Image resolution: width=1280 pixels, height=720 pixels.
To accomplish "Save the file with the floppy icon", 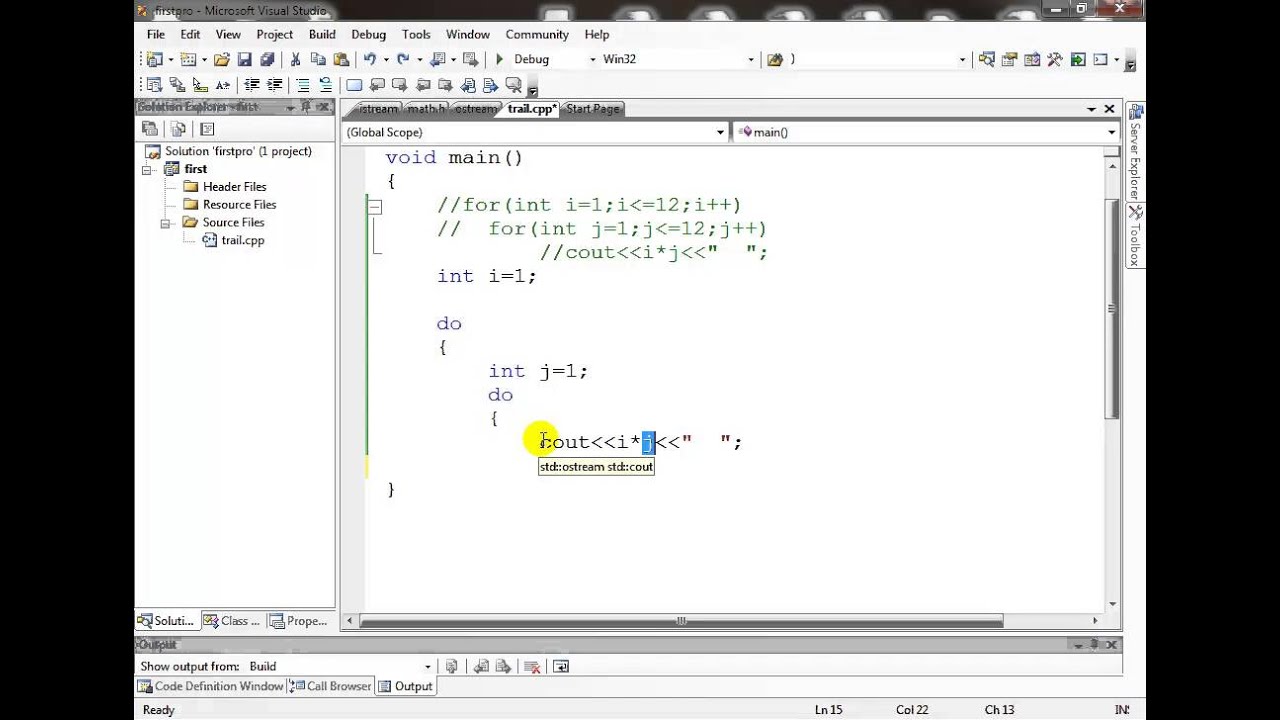I will pyautogui.click(x=244, y=59).
